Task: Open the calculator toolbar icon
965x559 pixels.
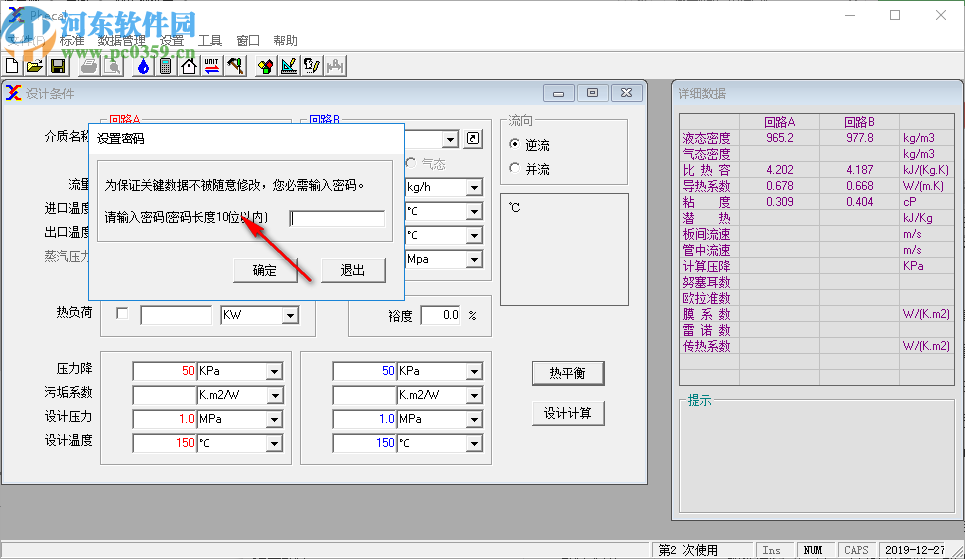Action: tap(166, 66)
